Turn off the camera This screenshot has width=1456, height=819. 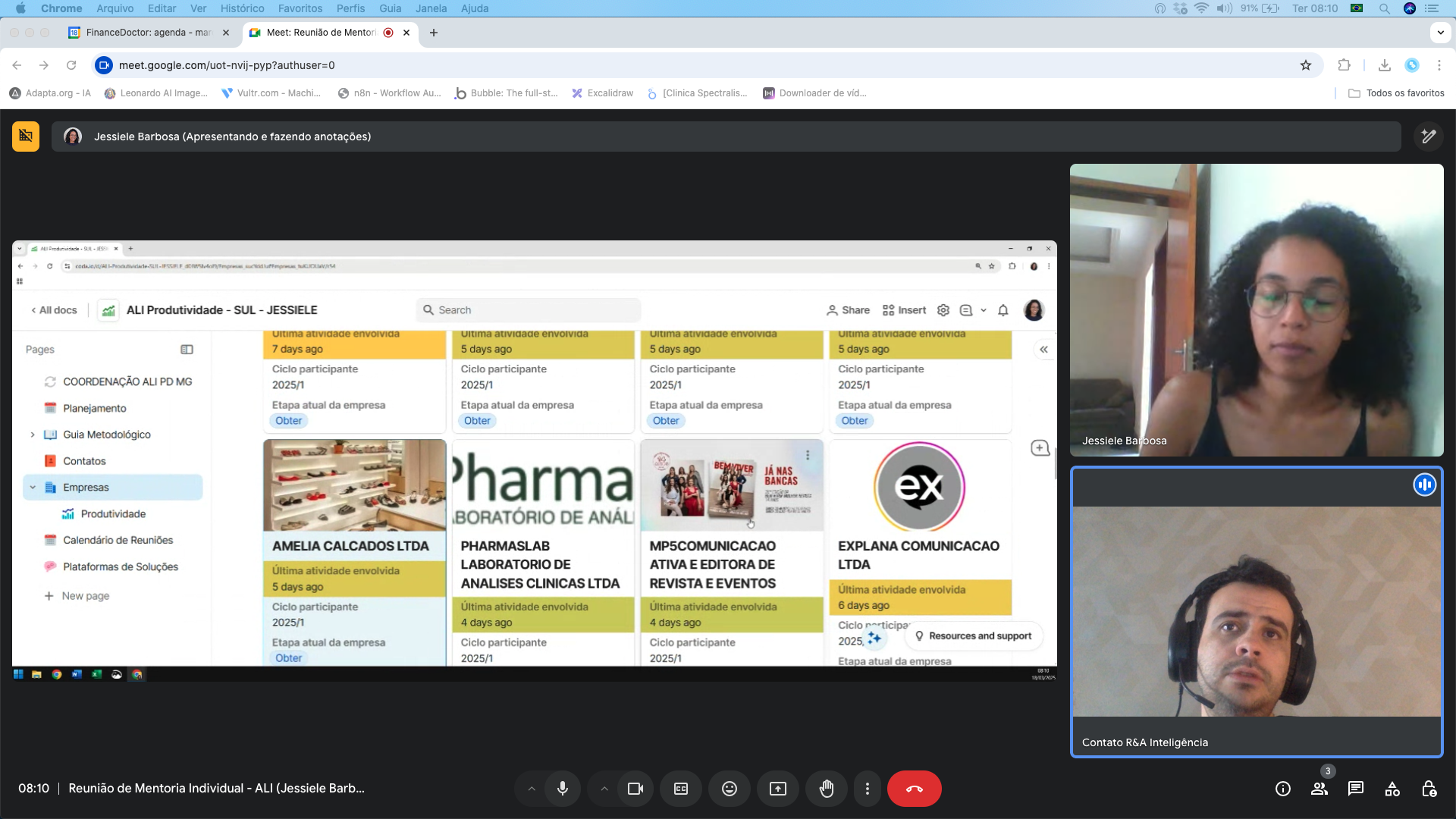[x=635, y=789]
